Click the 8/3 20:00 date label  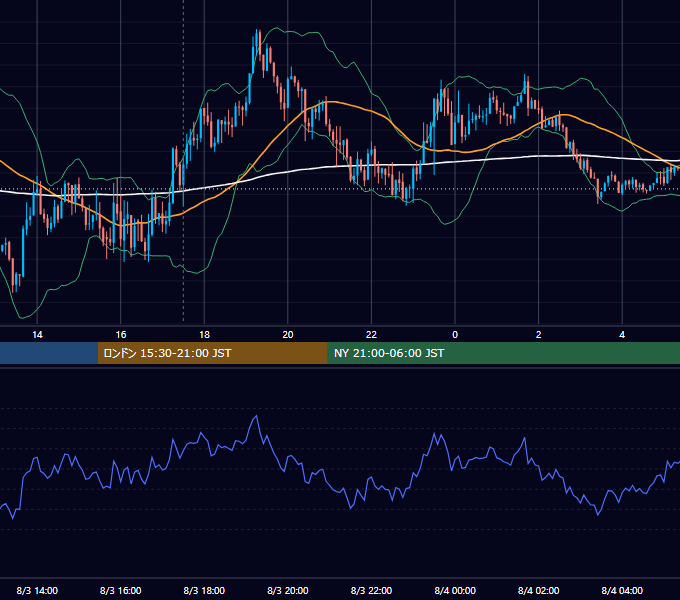coord(288,590)
